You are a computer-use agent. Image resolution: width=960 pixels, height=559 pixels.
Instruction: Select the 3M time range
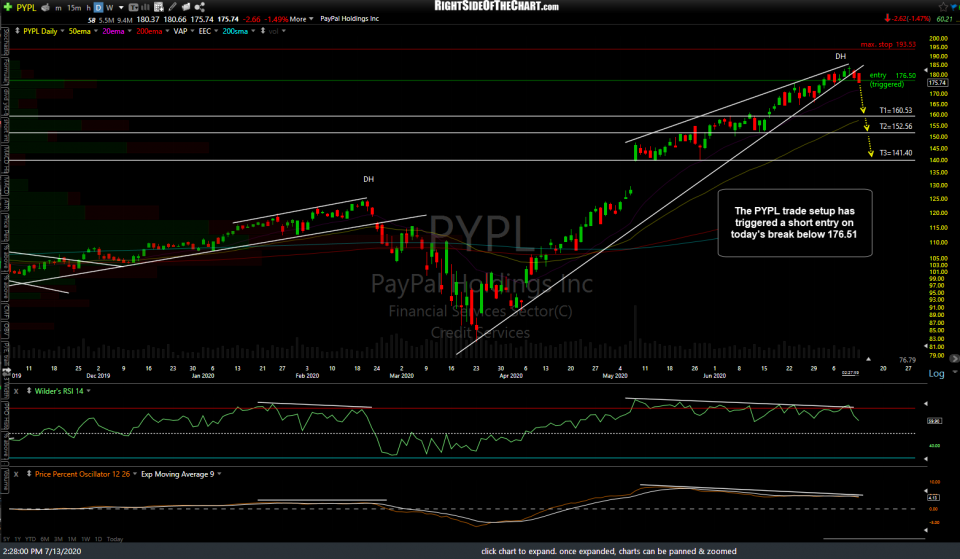[58, 539]
